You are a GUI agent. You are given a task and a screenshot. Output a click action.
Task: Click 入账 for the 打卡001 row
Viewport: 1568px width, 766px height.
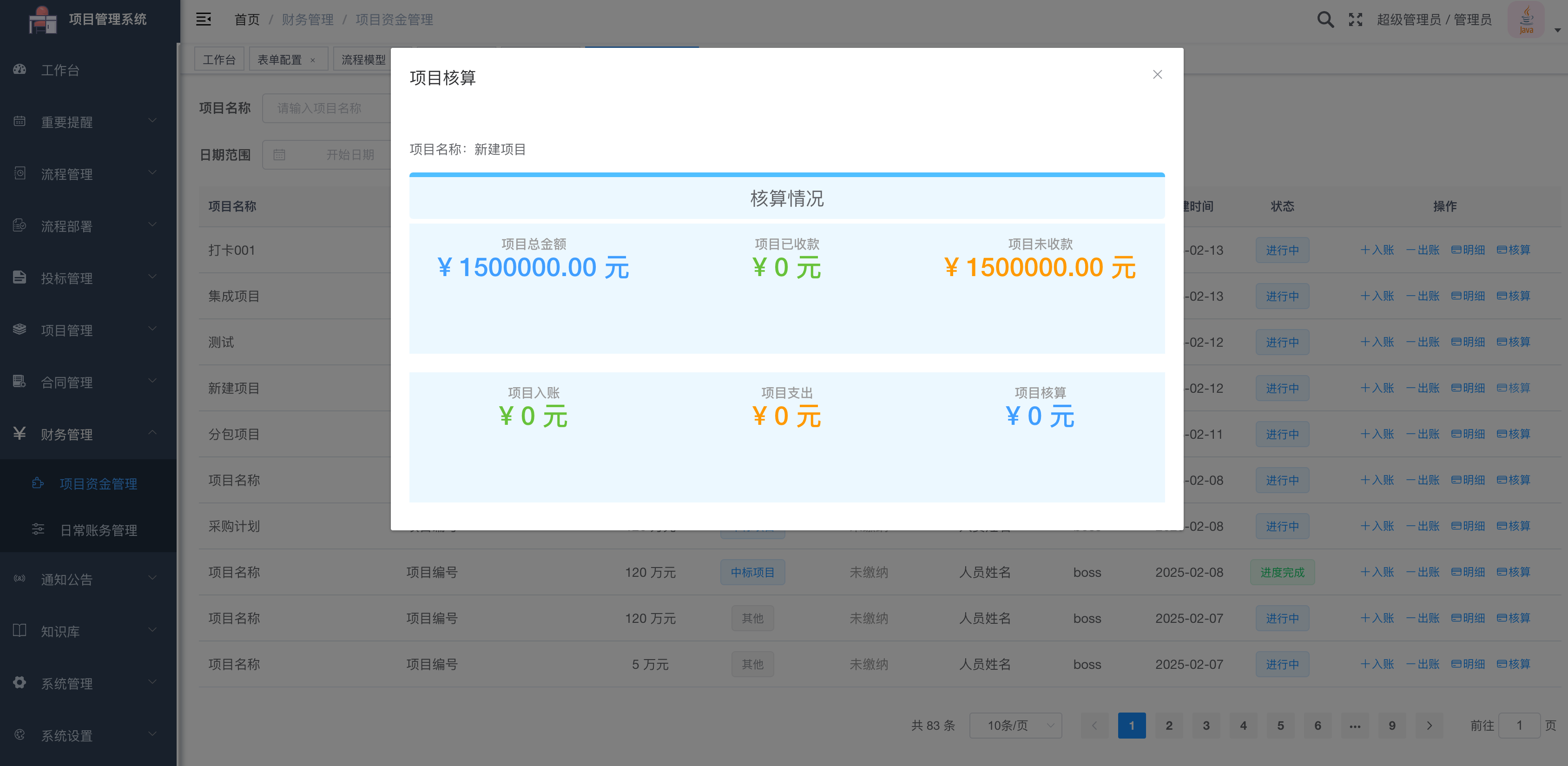click(x=1377, y=250)
